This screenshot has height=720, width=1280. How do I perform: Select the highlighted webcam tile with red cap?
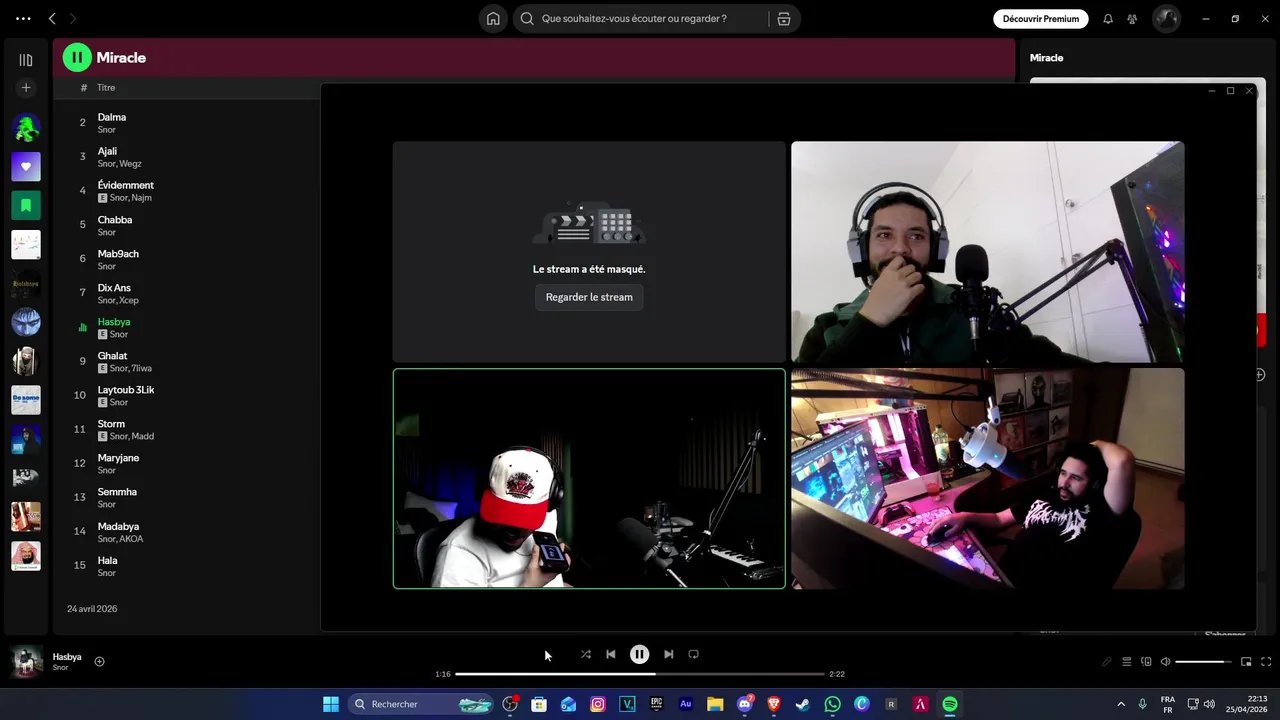[x=589, y=479]
